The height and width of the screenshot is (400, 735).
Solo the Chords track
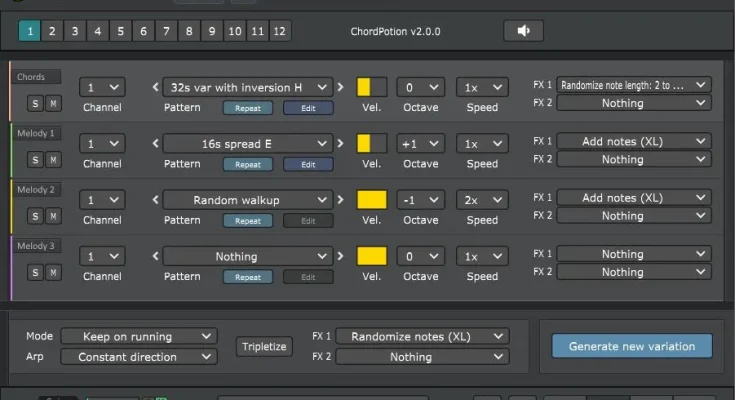(x=35, y=103)
